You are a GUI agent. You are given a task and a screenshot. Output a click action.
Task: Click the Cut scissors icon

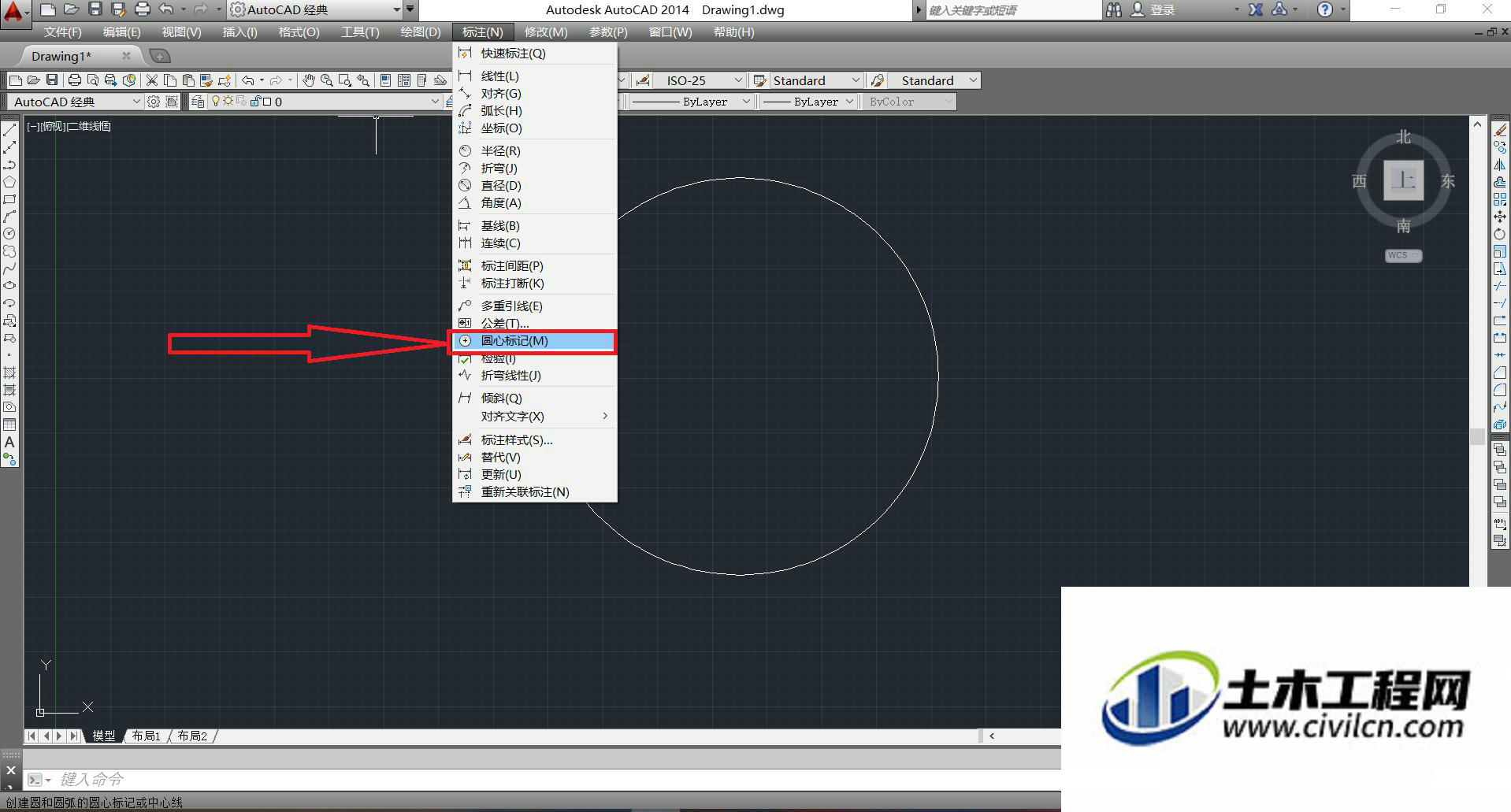click(151, 80)
